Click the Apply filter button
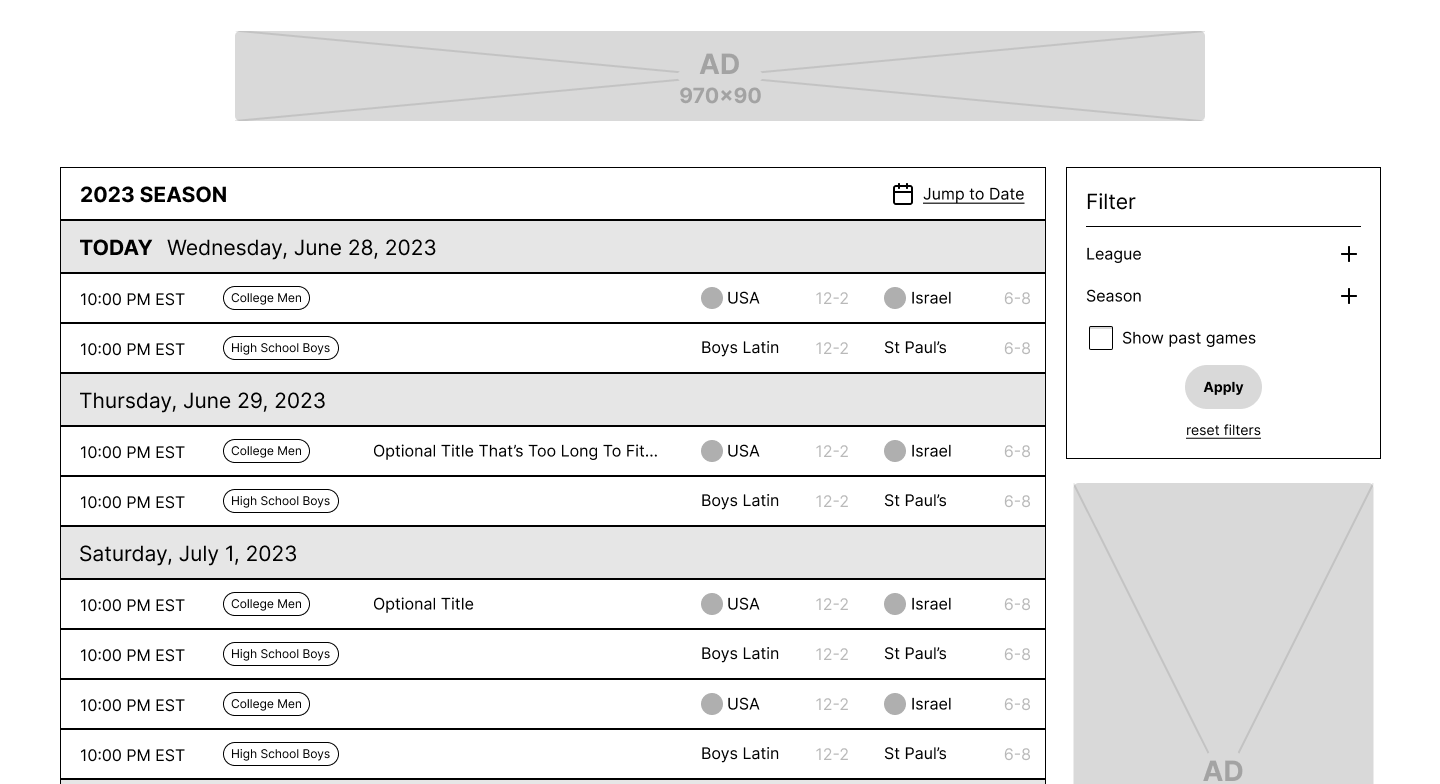The height and width of the screenshot is (784, 1440). tap(1223, 387)
